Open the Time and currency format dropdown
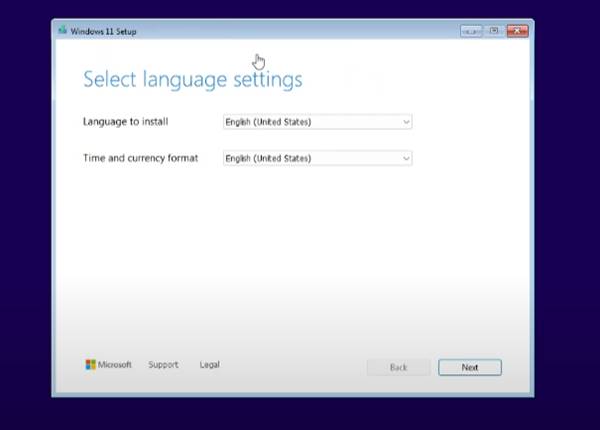 [317, 158]
